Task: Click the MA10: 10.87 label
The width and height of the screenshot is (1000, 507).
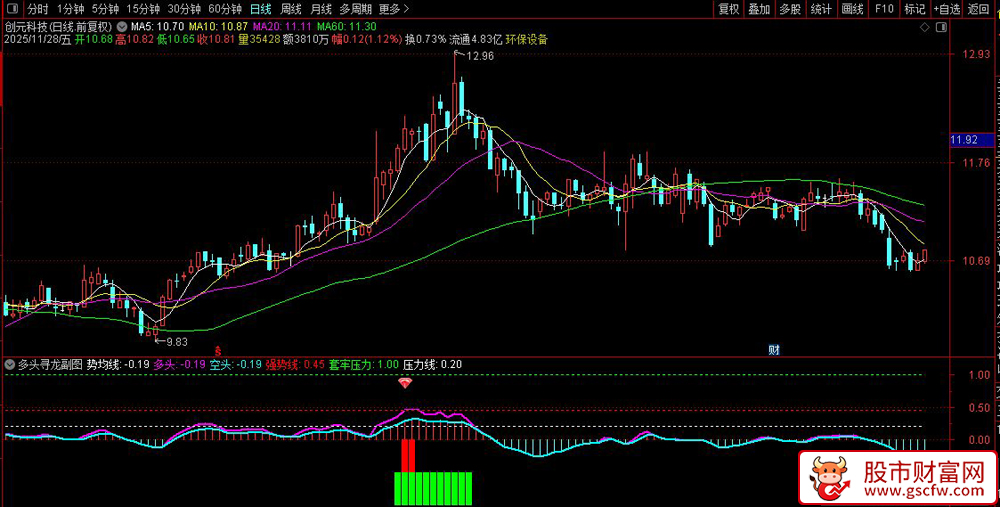Action: point(219,27)
